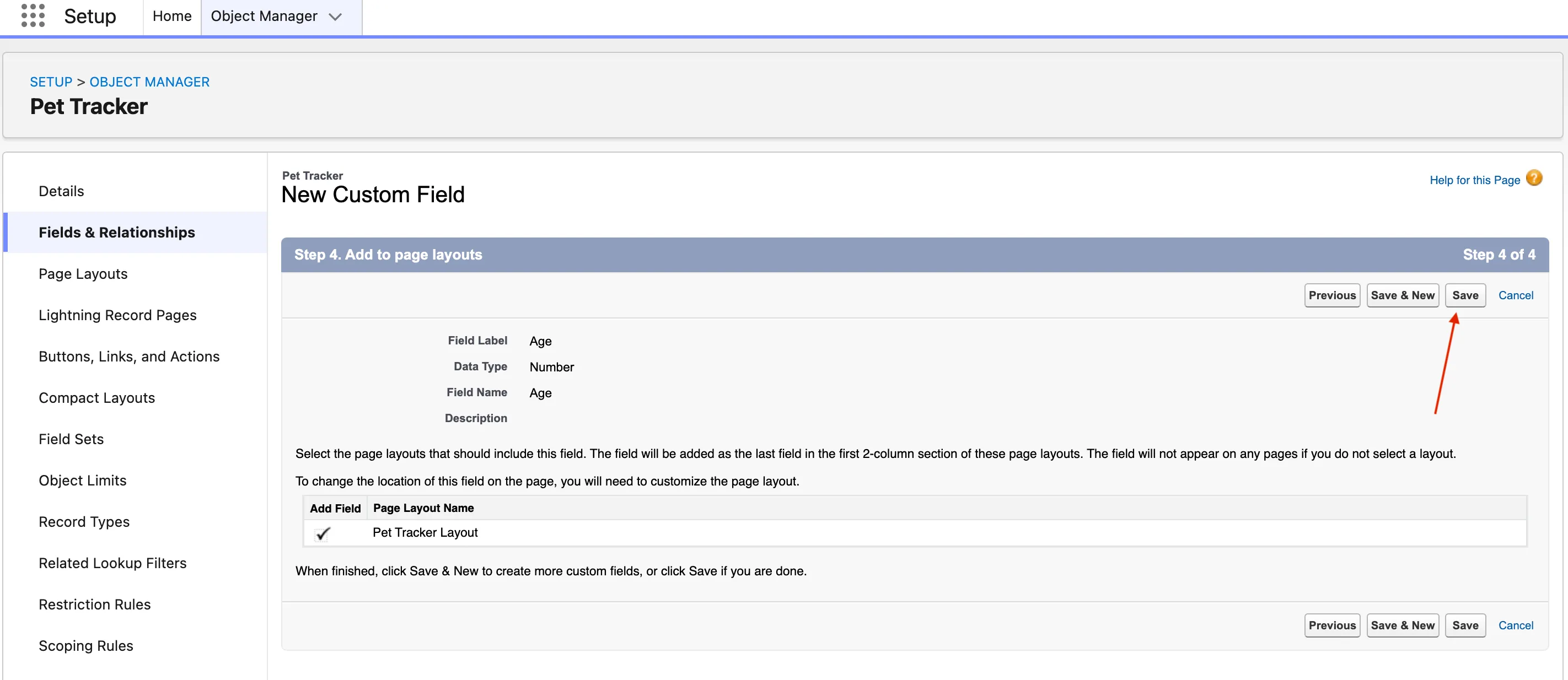Click the top Cancel link
This screenshot has height=680, width=1568.
coord(1515,295)
